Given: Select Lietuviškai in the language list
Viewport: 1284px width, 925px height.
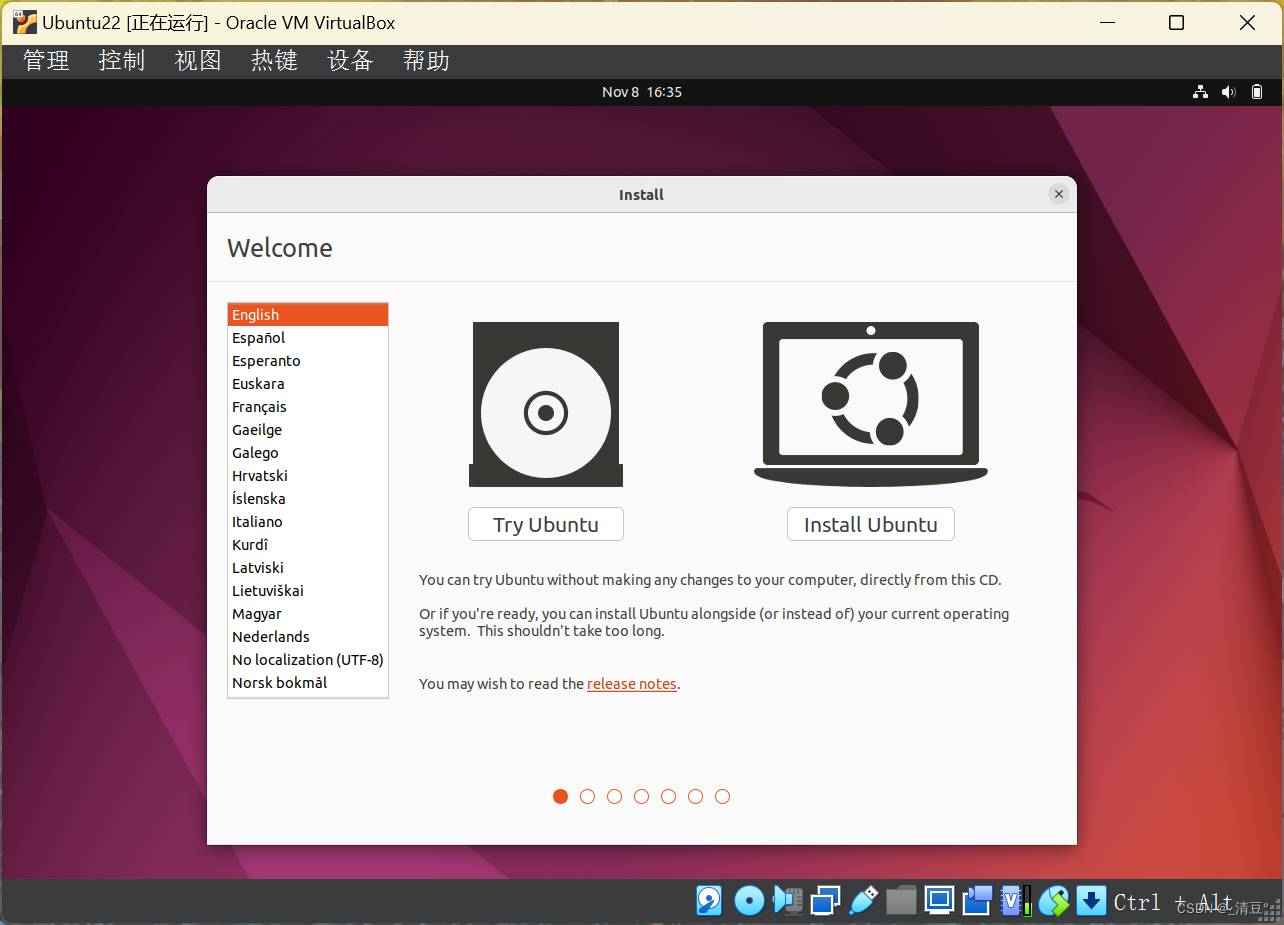Looking at the screenshot, I should (x=308, y=591).
